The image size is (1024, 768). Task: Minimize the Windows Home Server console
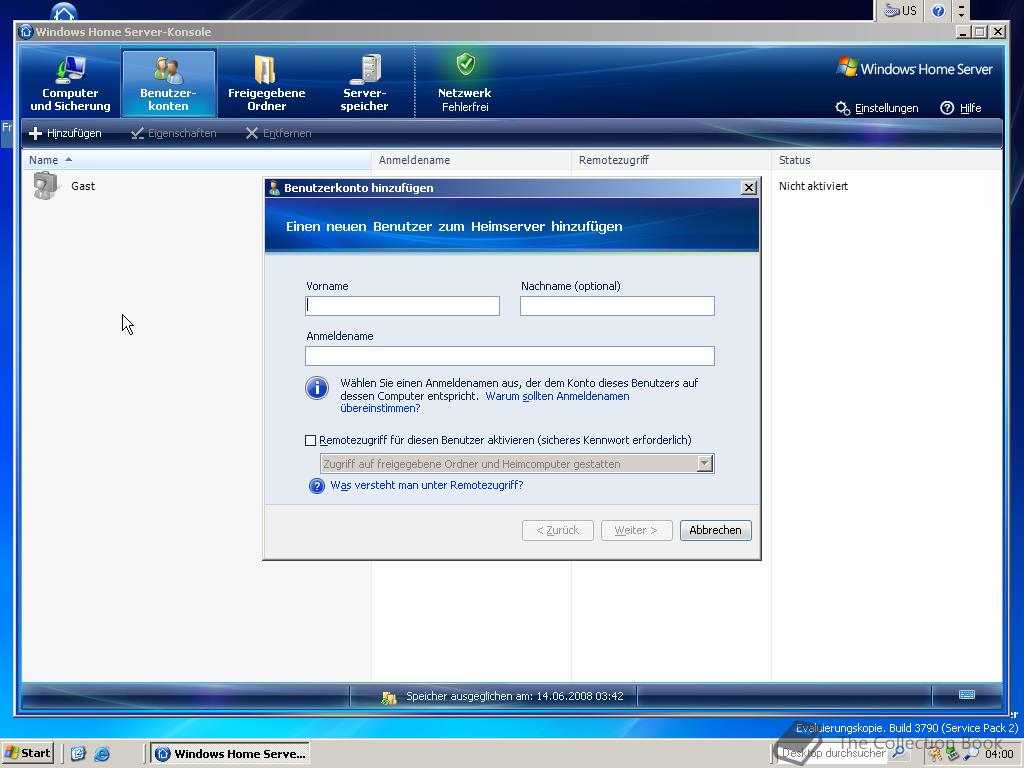[963, 31]
